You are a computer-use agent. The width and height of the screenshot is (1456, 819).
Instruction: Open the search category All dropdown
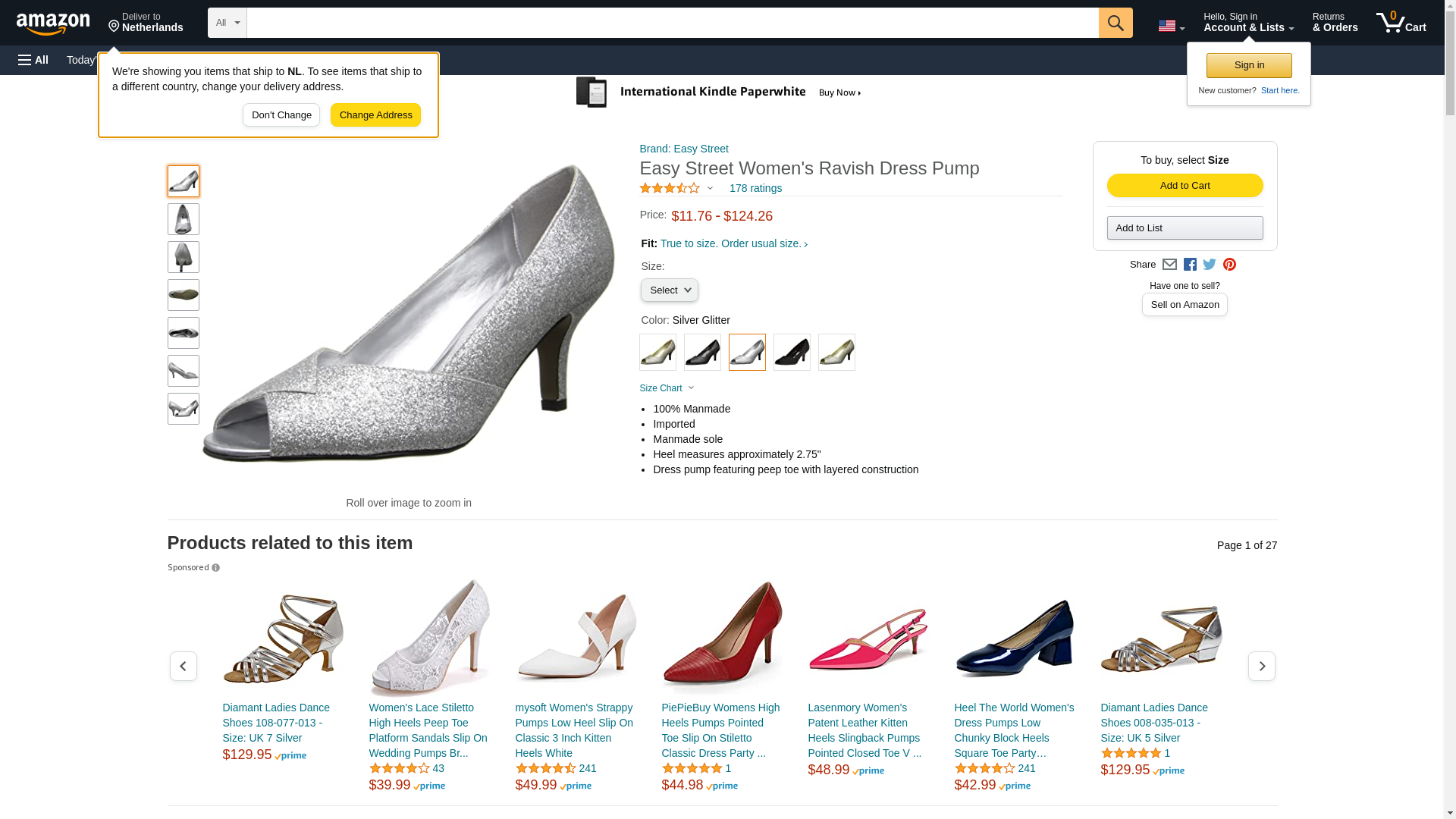coord(227,23)
